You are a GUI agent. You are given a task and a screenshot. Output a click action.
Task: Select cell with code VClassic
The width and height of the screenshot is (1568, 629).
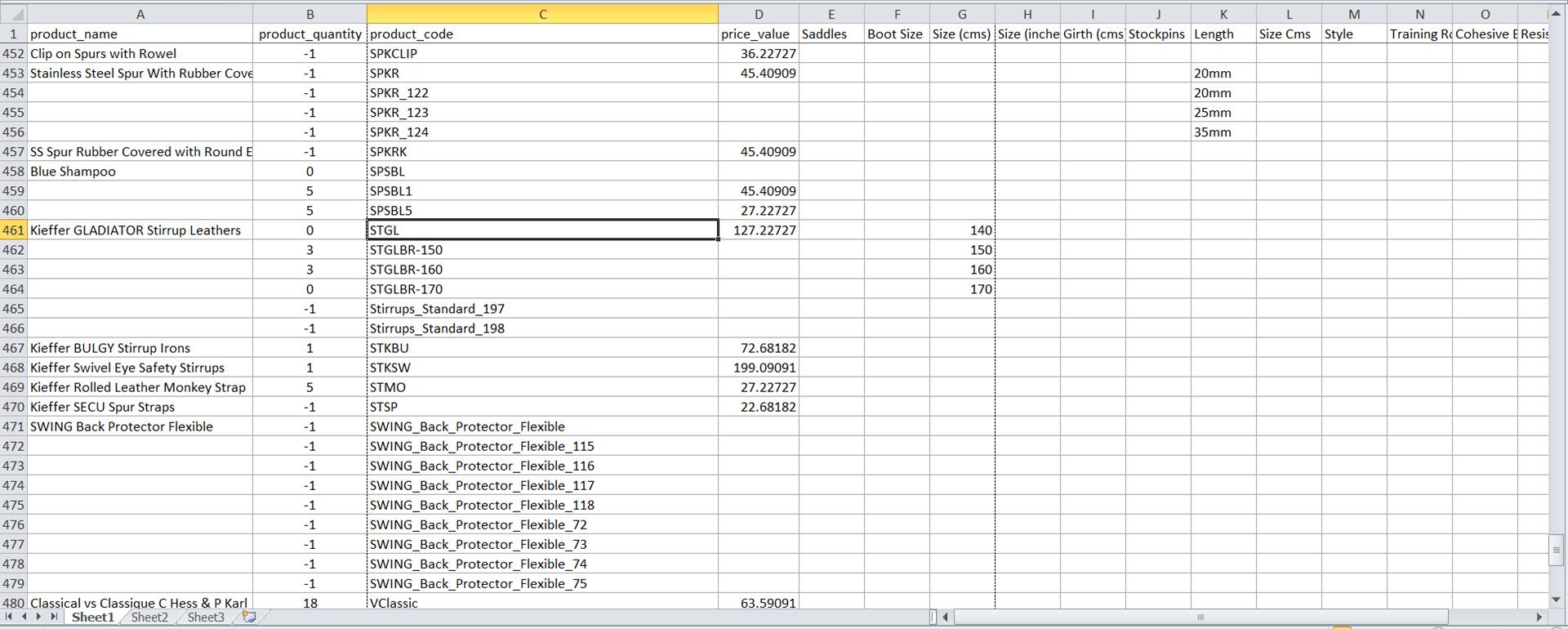(x=543, y=602)
